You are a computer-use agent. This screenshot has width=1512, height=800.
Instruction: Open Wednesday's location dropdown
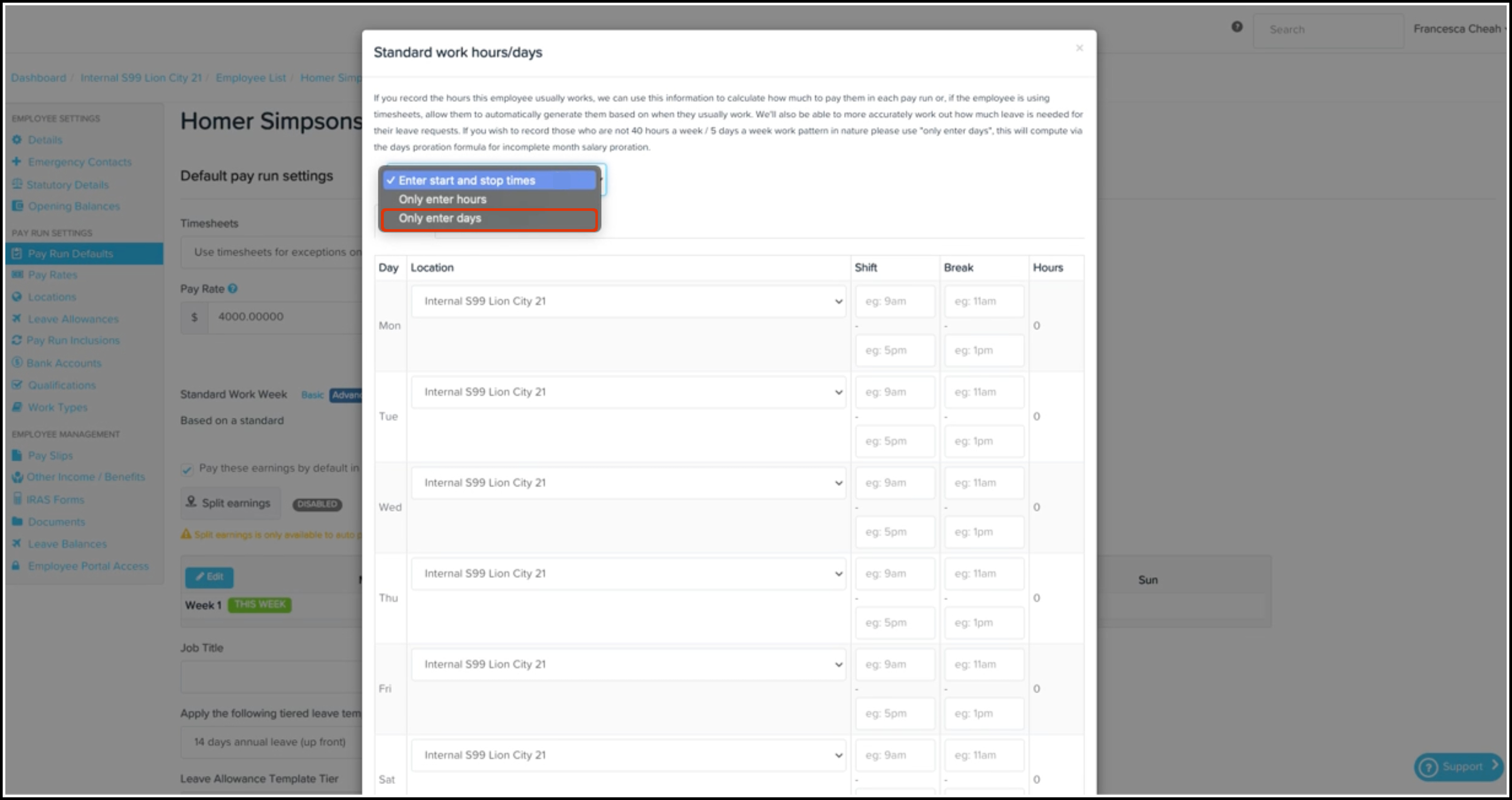point(628,483)
